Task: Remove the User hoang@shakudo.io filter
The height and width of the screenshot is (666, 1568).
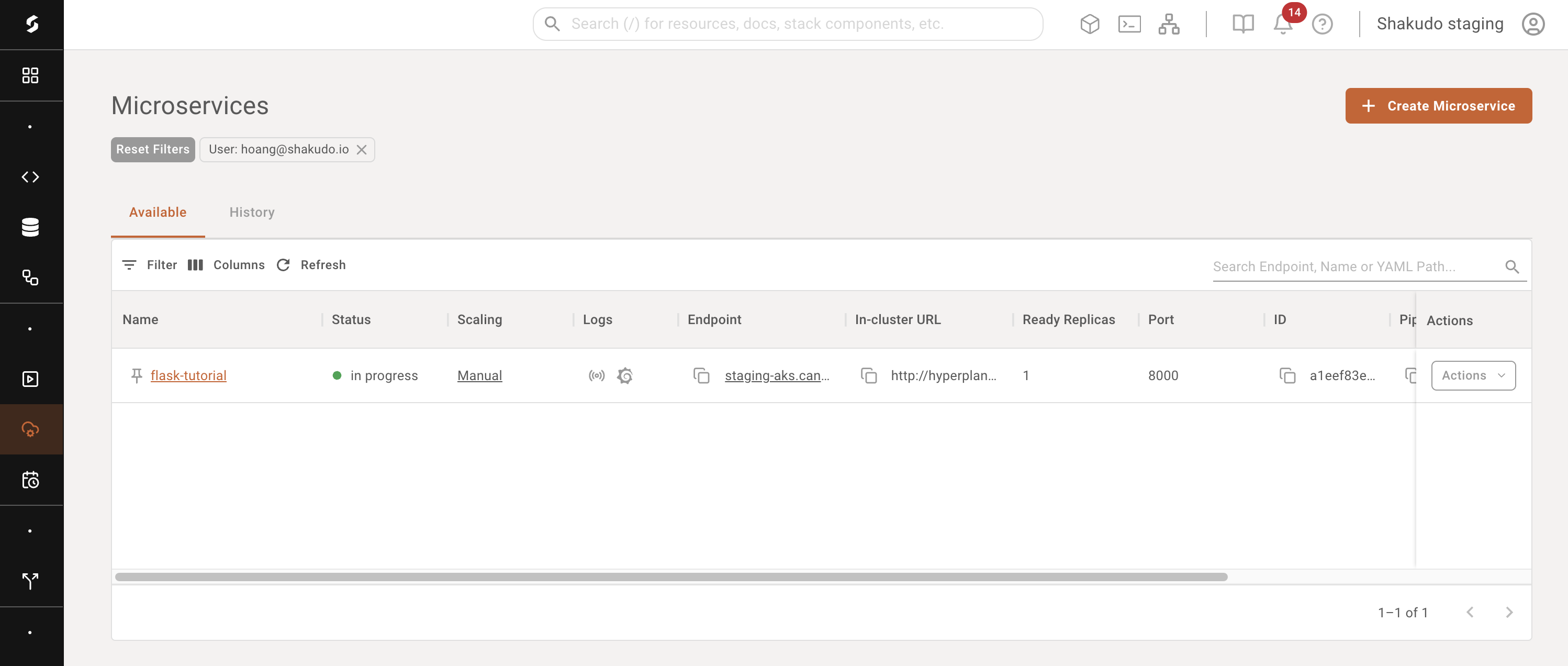Action: [x=362, y=148]
